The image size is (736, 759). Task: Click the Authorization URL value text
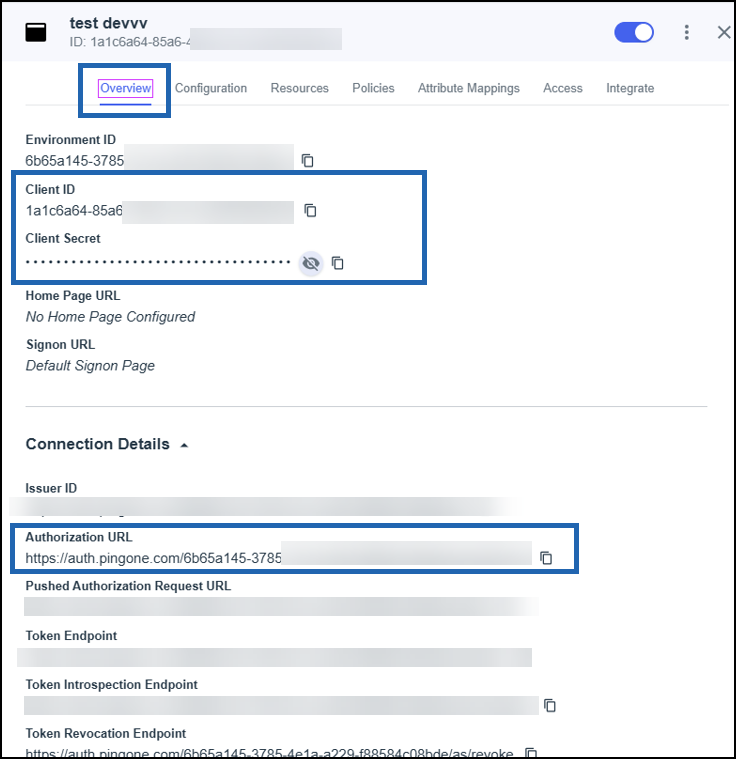(153, 558)
